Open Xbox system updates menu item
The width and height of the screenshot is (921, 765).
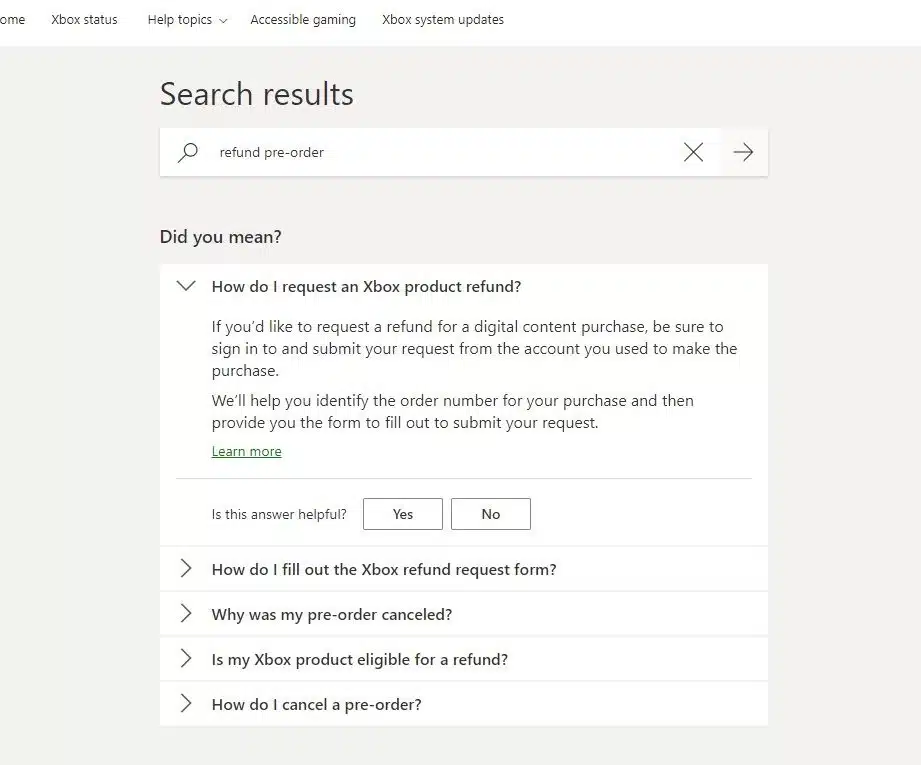pyautogui.click(x=443, y=19)
